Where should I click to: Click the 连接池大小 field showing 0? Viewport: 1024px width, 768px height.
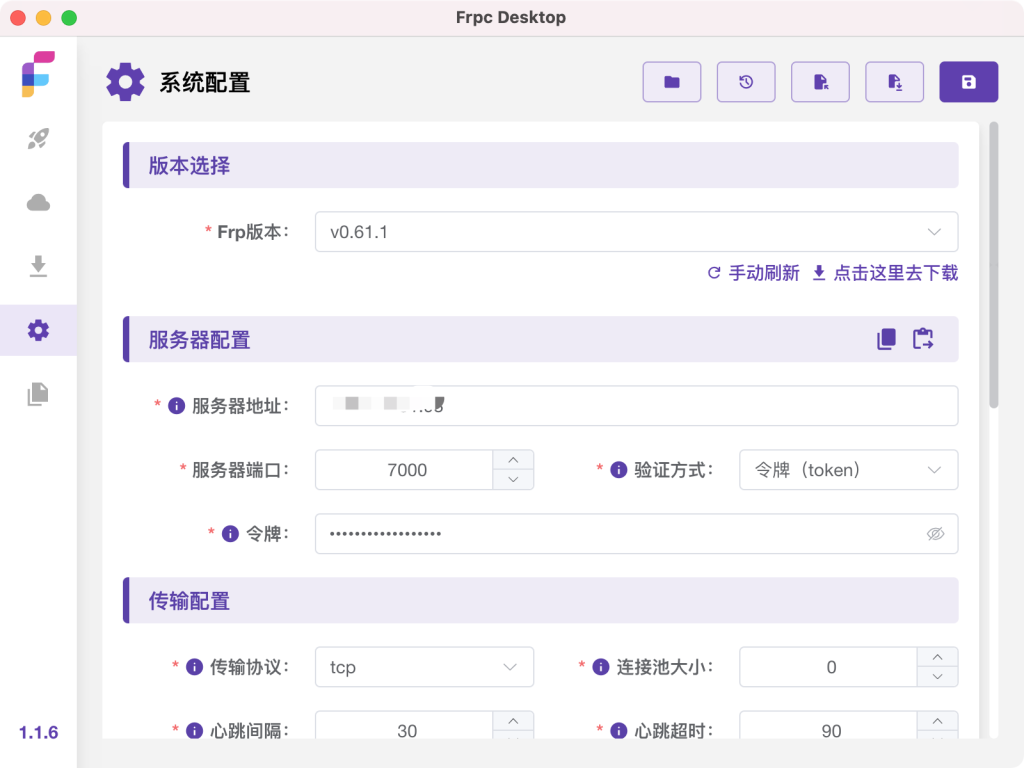(x=828, y=667)
